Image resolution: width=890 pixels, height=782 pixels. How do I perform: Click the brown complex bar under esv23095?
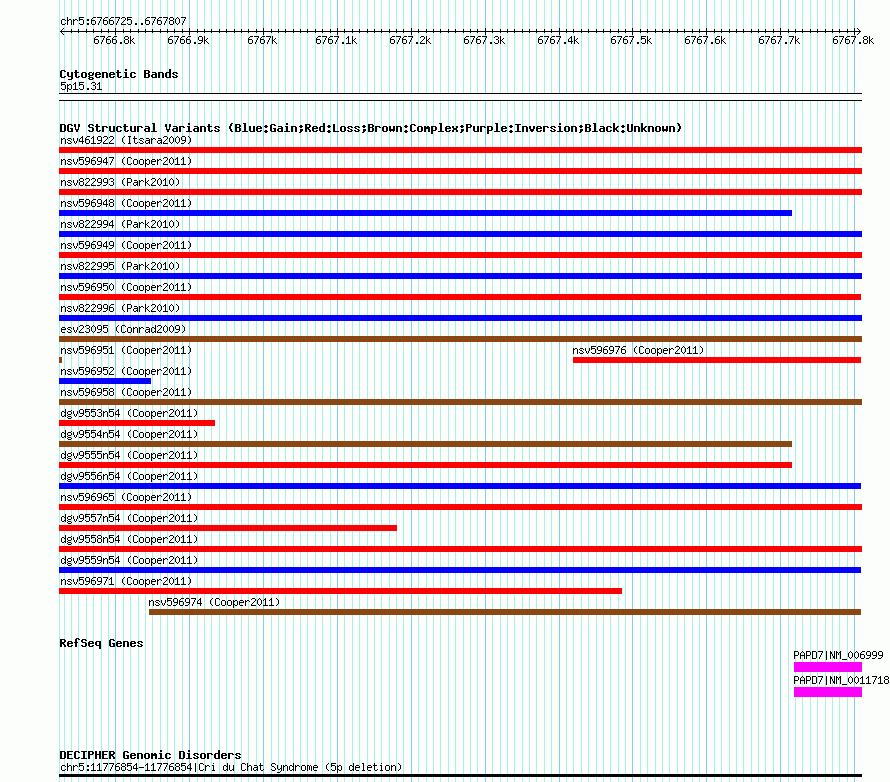(x=460, y=339)
